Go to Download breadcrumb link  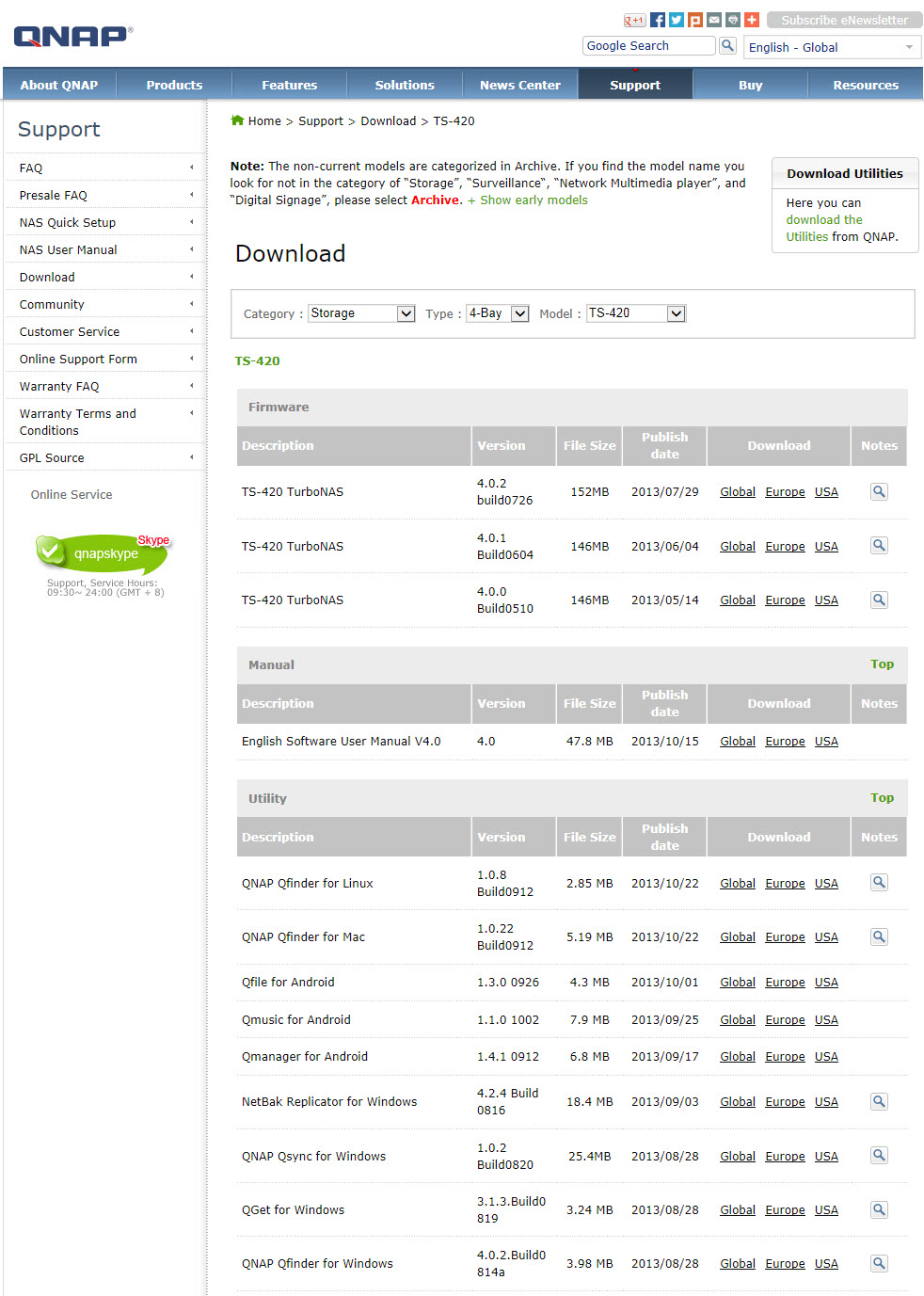(x=388, y=121)
